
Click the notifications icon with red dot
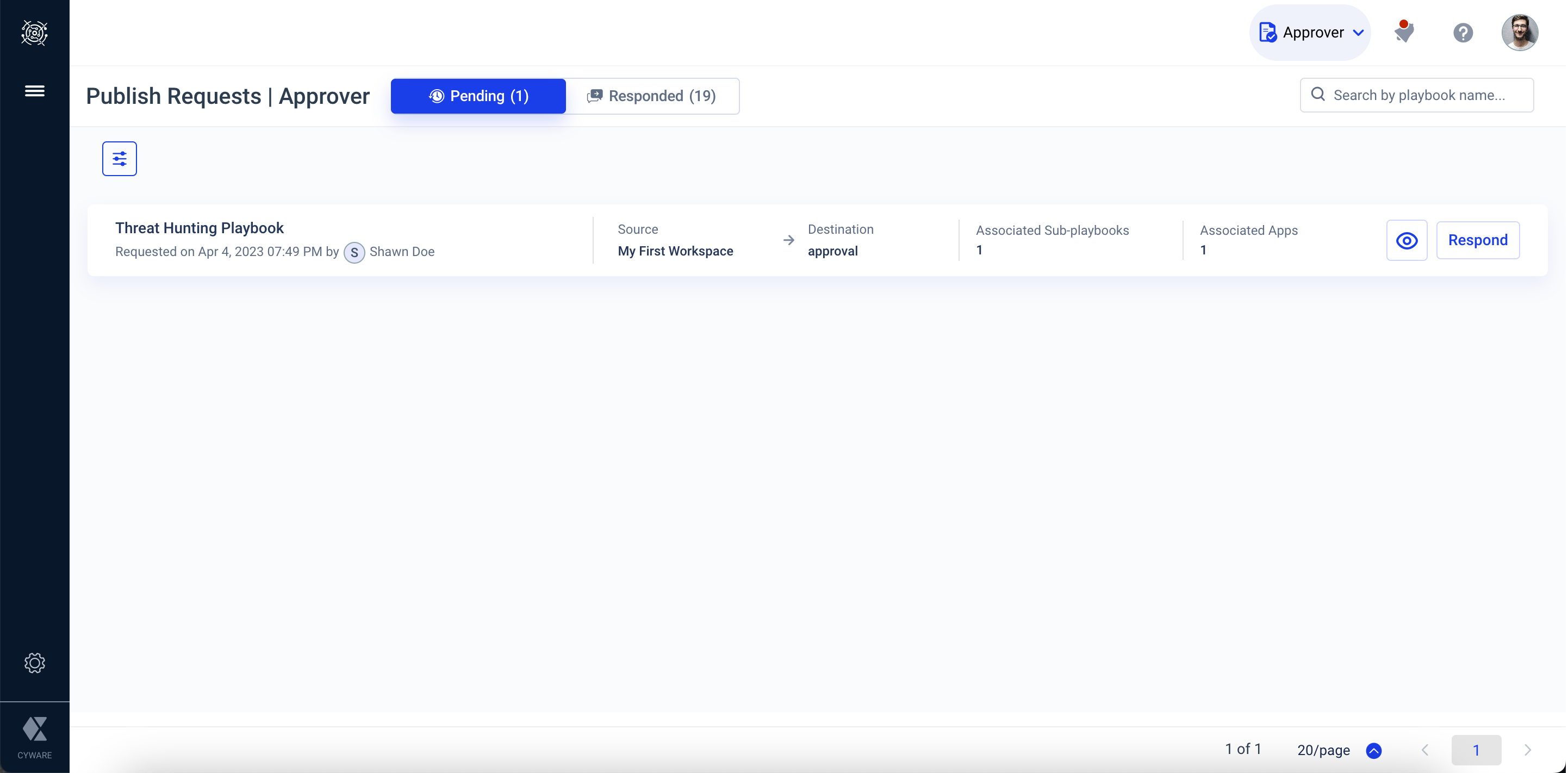(1404, 32)
